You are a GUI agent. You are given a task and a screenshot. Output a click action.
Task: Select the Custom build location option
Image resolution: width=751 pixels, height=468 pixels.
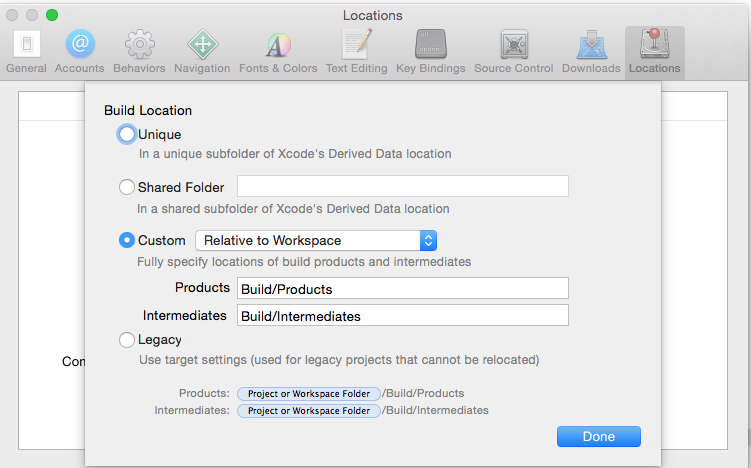127,240
